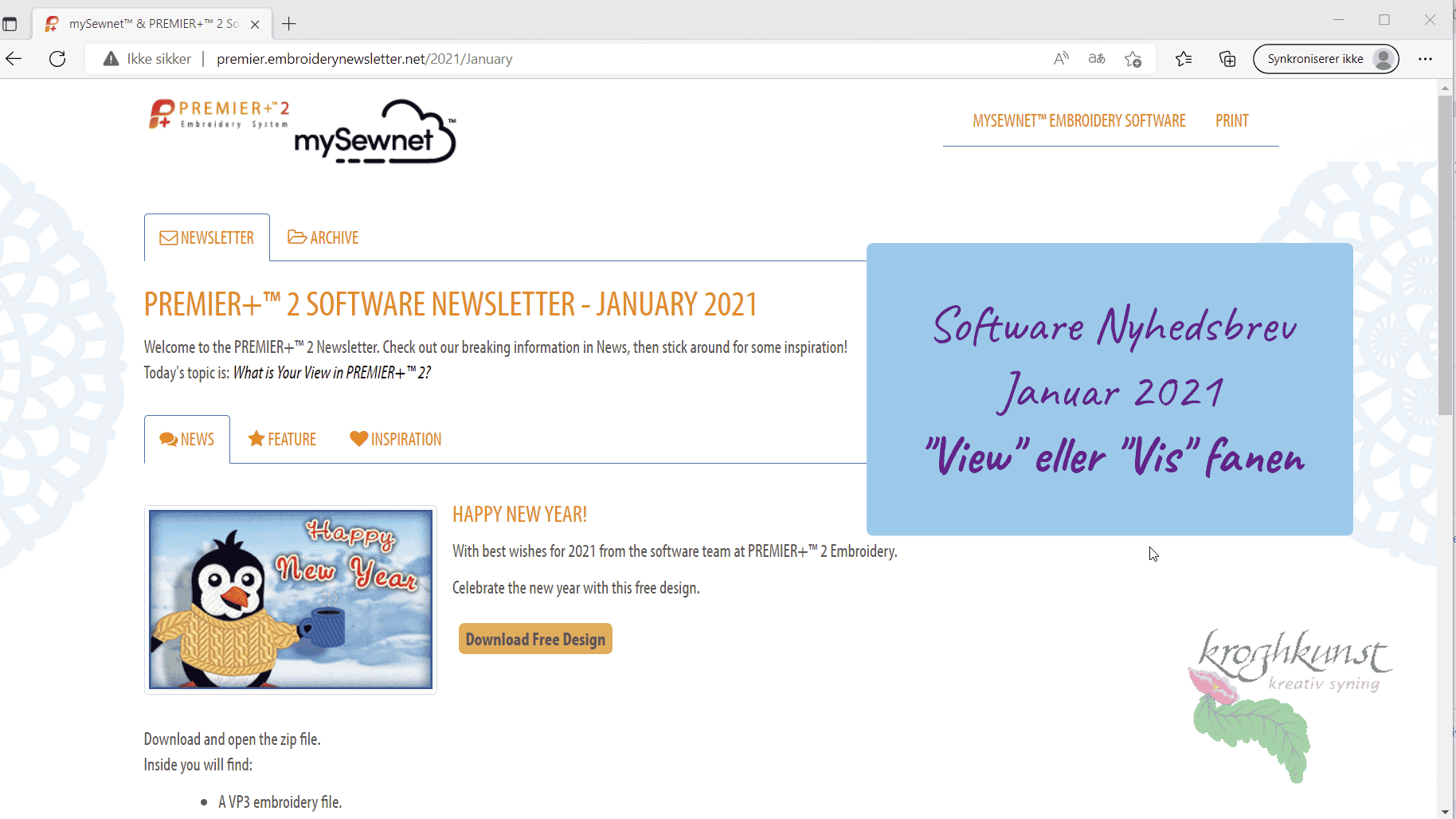This screenshot has width=1456, height=819.
Task: Open a new tab with the plus icon
Action: [x=288, y=24]
